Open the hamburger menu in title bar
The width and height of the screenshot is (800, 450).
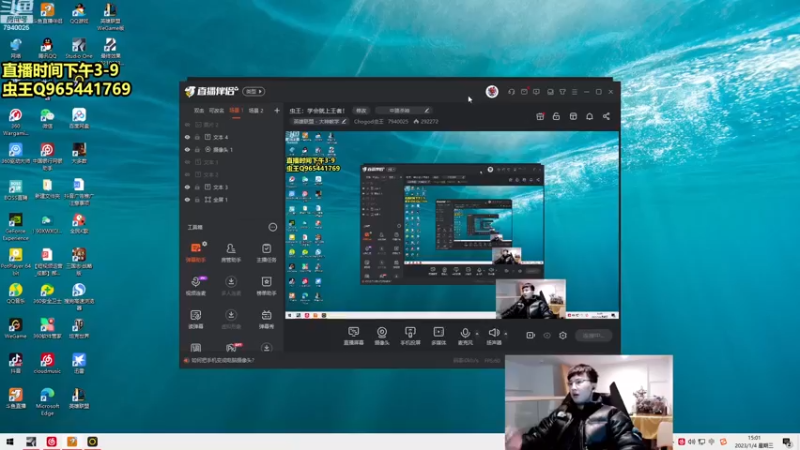574,92
